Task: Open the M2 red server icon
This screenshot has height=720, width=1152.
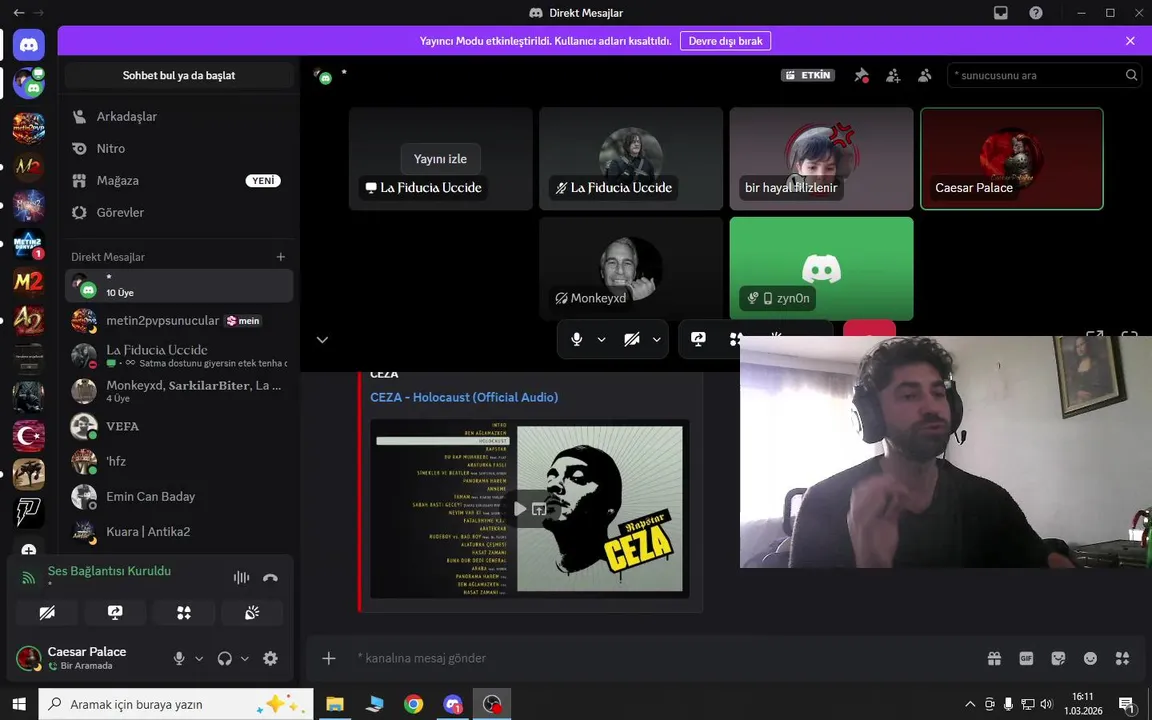Action: click(x=29, y=281)
